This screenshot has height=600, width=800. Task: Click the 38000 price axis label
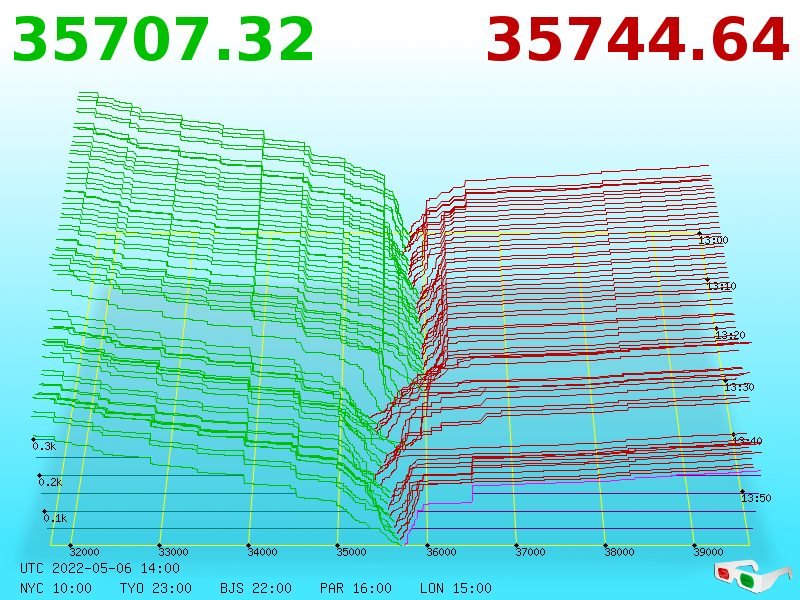coord(619,552)
